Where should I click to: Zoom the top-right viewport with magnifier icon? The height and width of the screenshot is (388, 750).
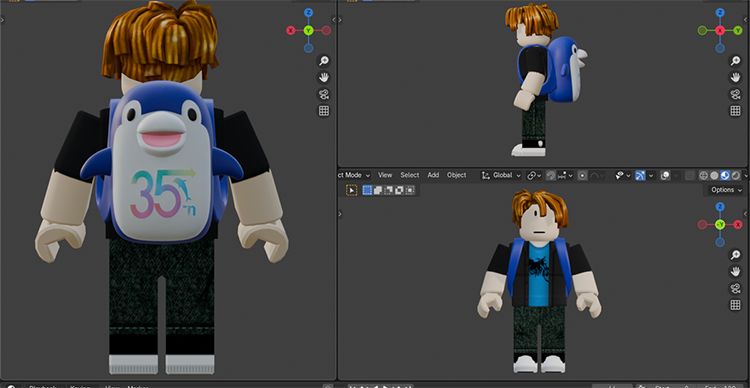coord(735,61)
